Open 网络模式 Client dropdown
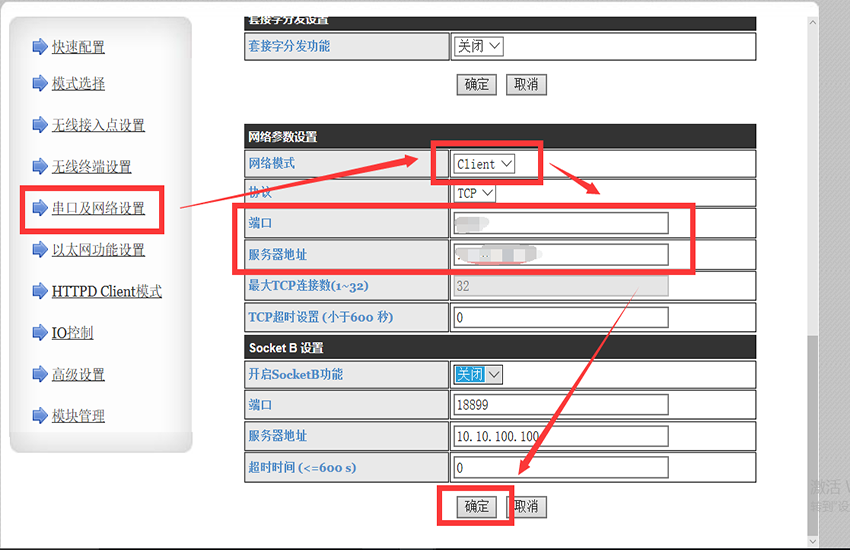 coord(484,164)
